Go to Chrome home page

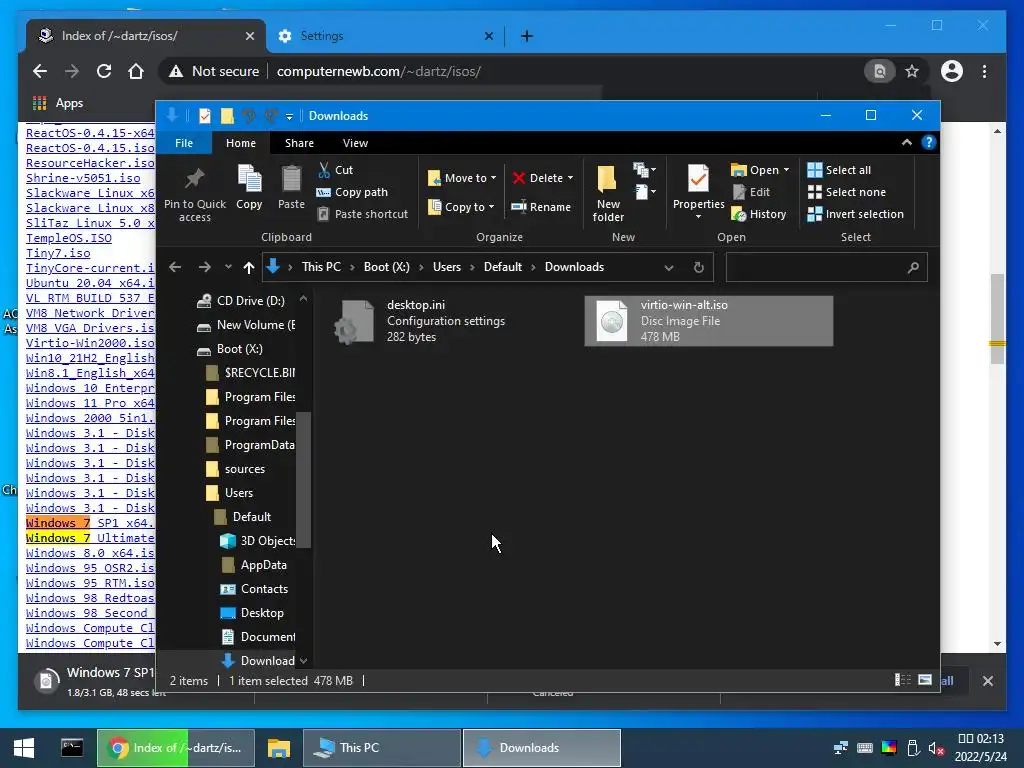(136, 71)
